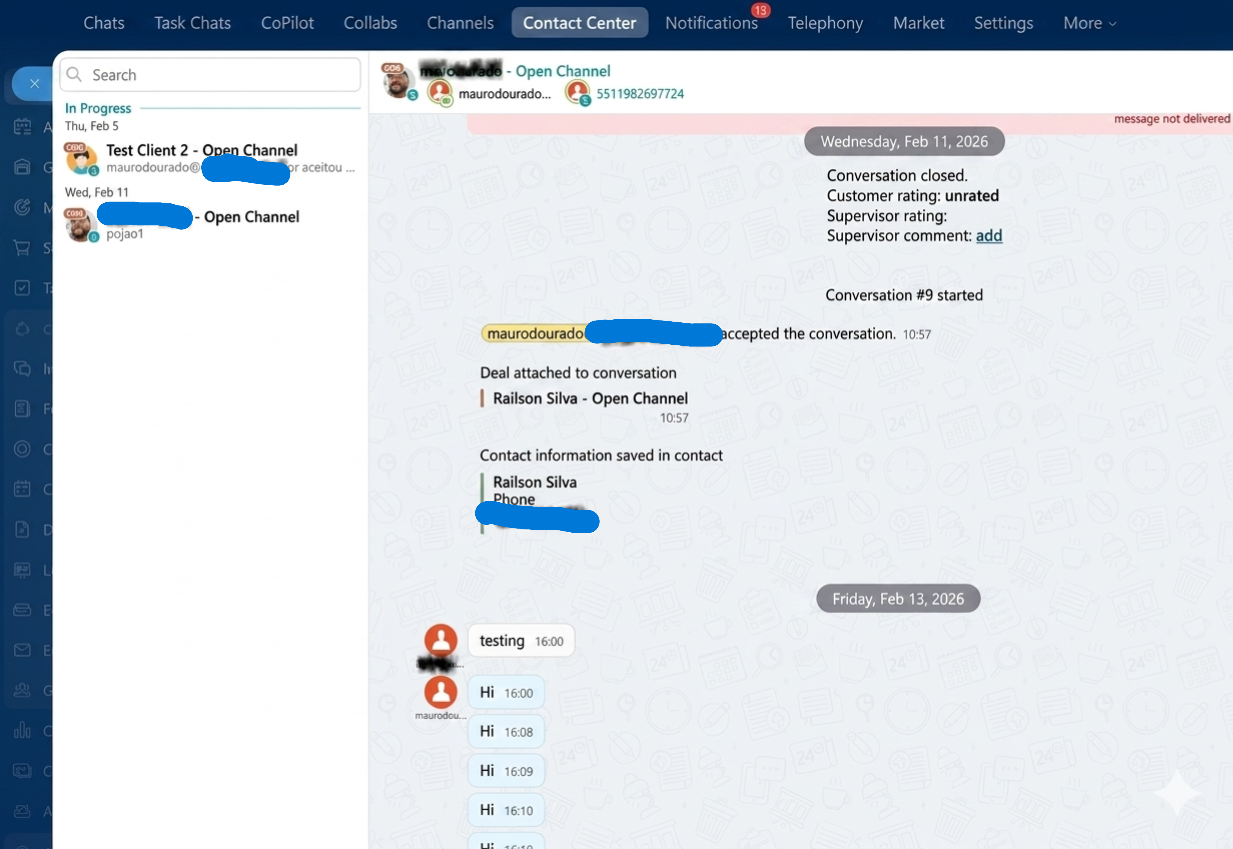Switch to the Telephony tab
1233x849 pixels.
tap(825, 23)
